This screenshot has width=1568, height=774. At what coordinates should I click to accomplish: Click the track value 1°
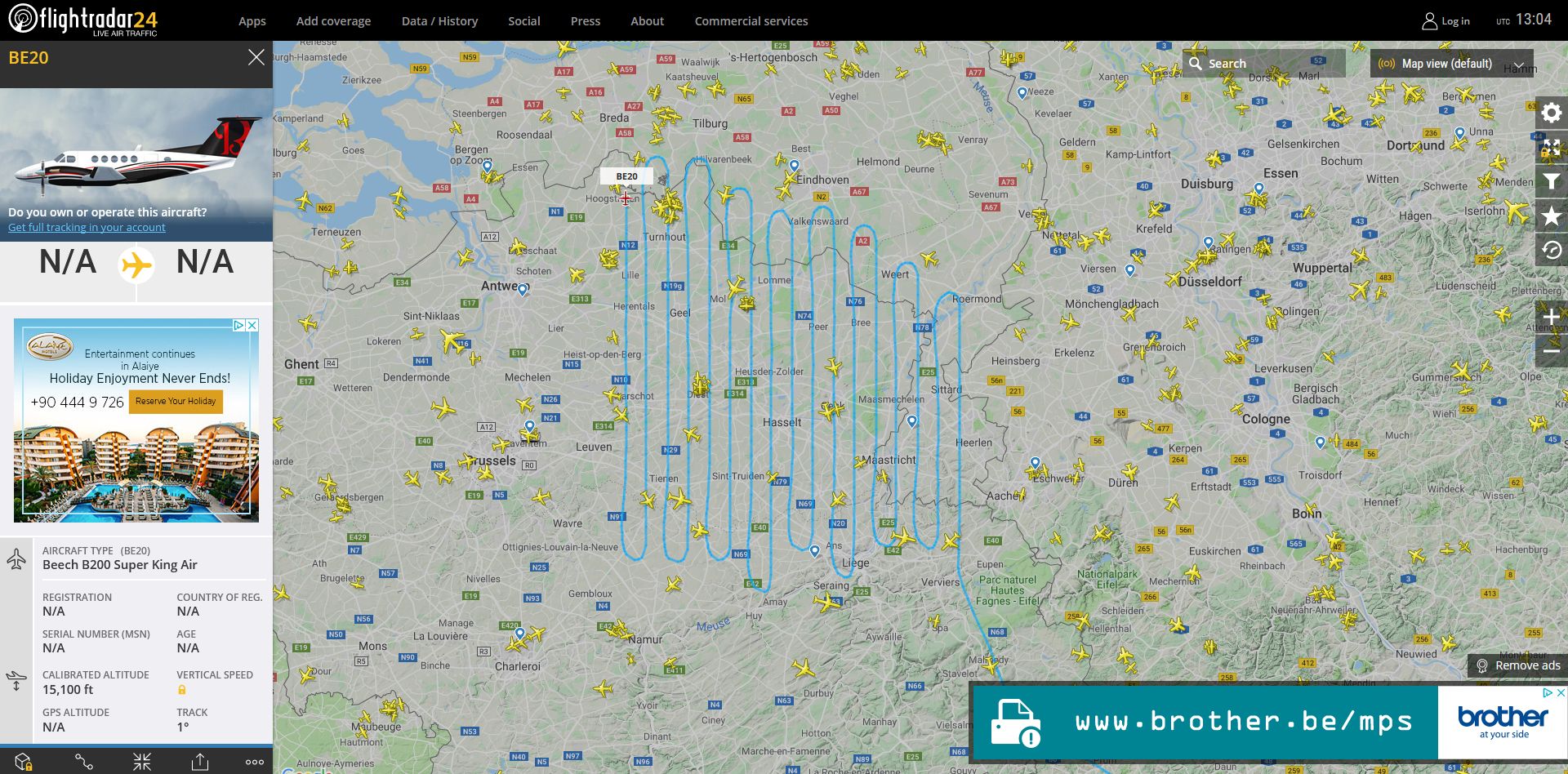tap(183, 727)
